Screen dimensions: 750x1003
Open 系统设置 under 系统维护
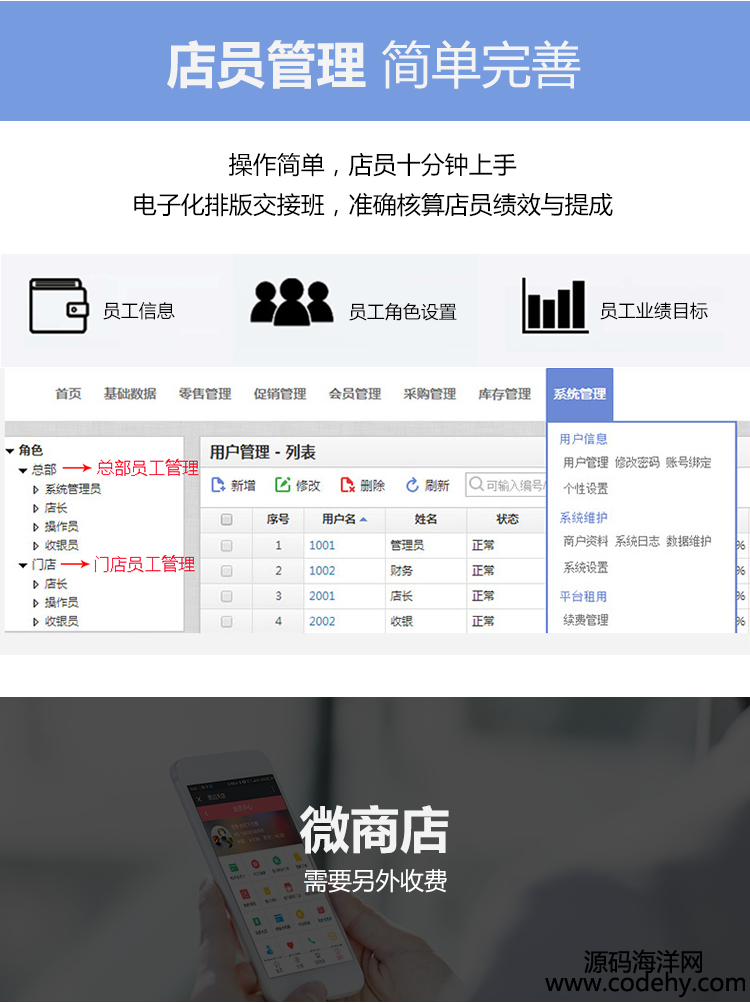tap(586, 567)
